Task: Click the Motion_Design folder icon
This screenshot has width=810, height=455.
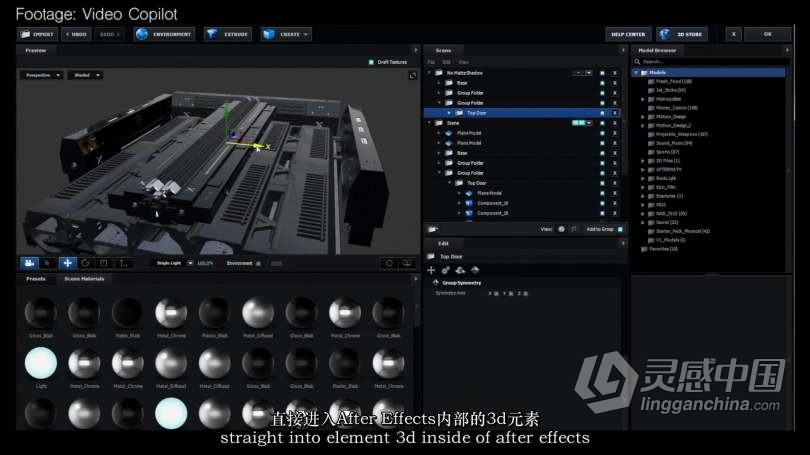Action: [x=651, y=117]
